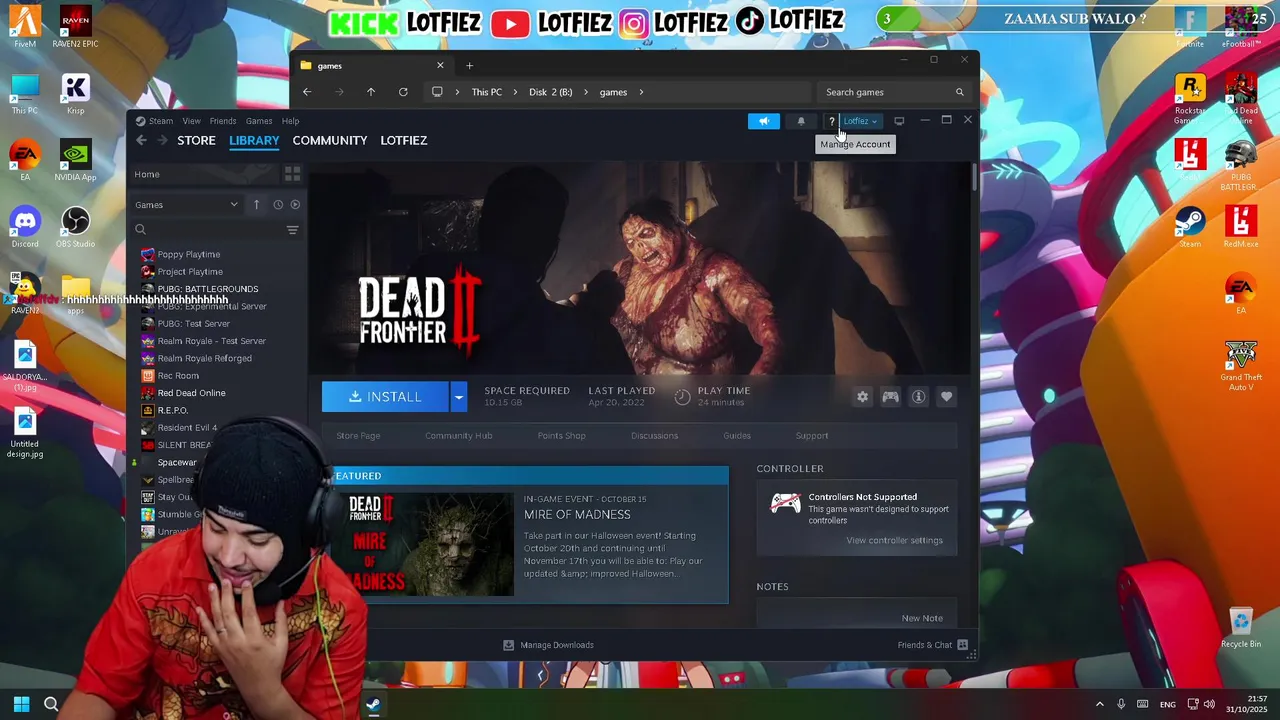View controller settings link
1280x720 pixels.
pyautogui.click(x=894, y=541)
